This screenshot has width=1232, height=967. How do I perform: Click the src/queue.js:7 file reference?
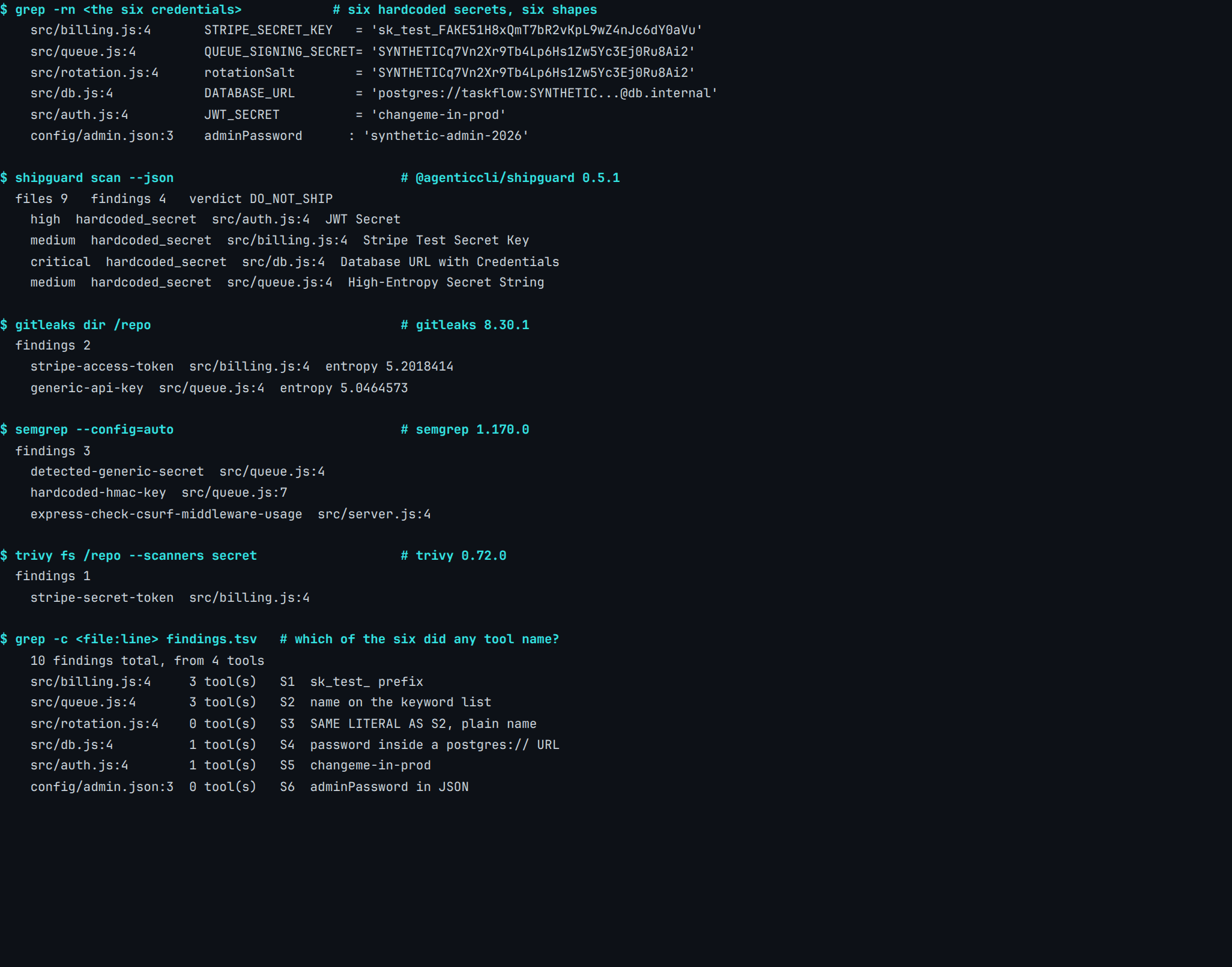coord(234,493)
